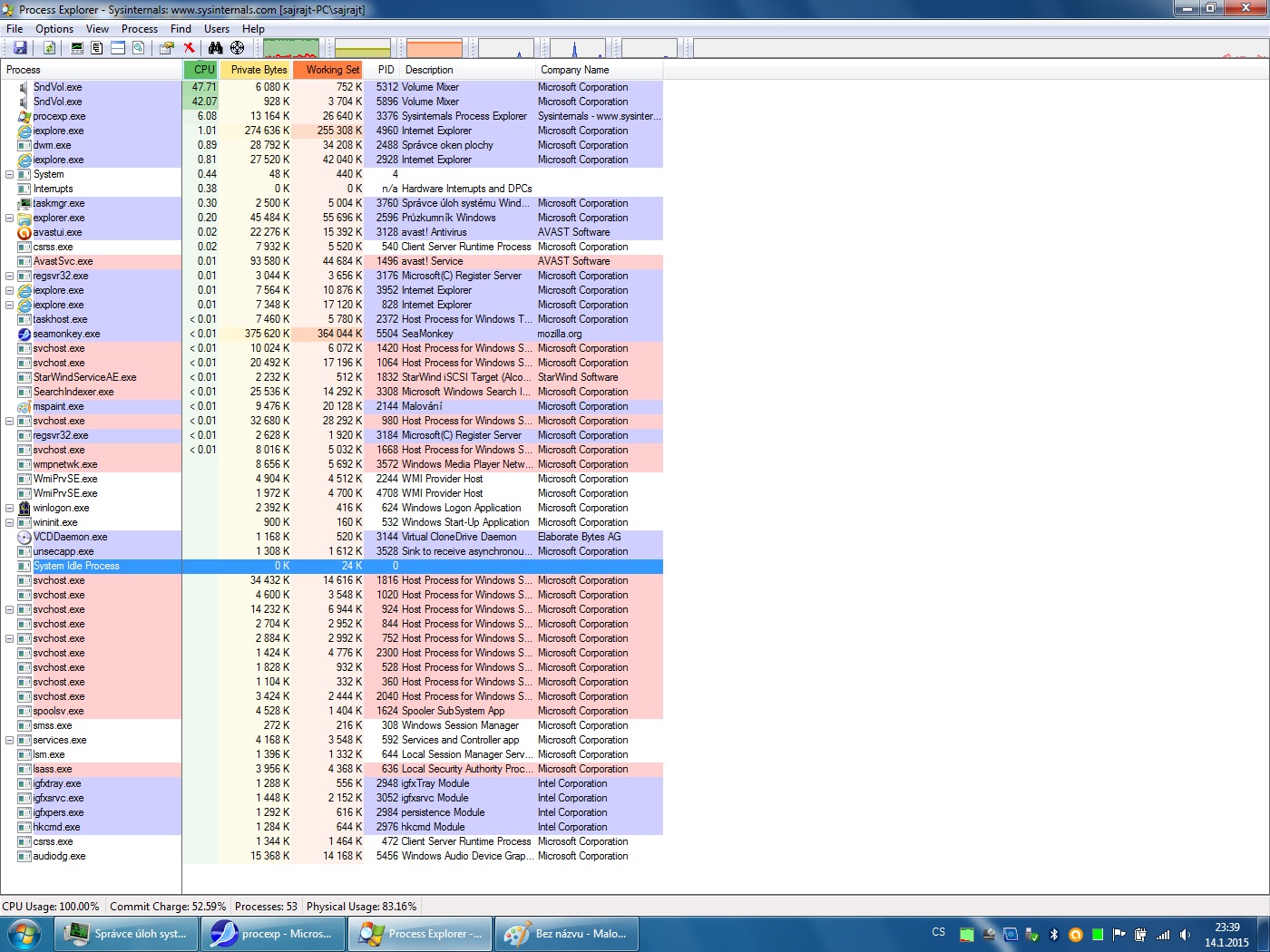
Task: Open the View menu
Action: click(97, 29)
